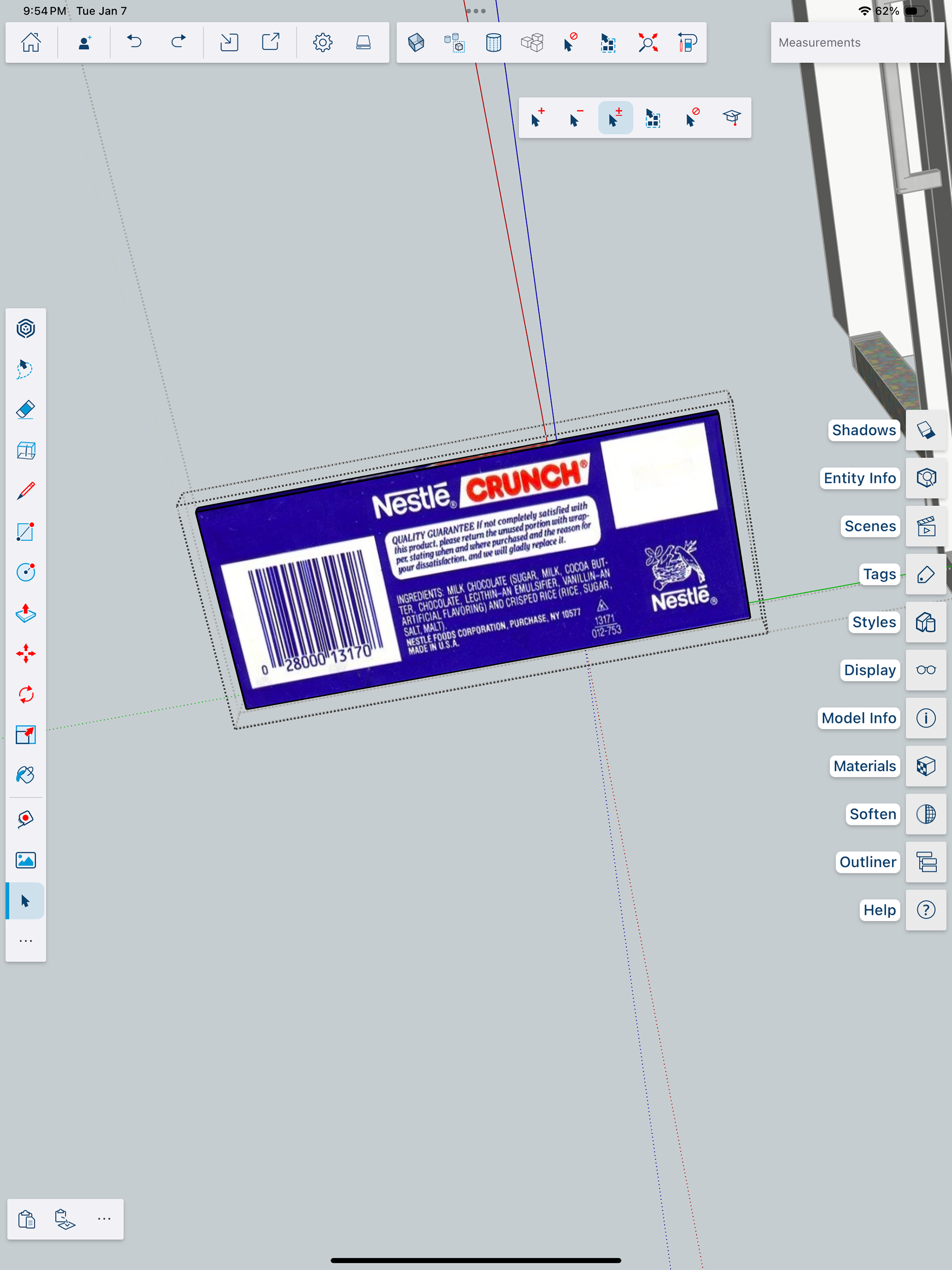The image size is (952, 1270).
Task: Tap the three dots at screen top
Action: click(476, 11)
